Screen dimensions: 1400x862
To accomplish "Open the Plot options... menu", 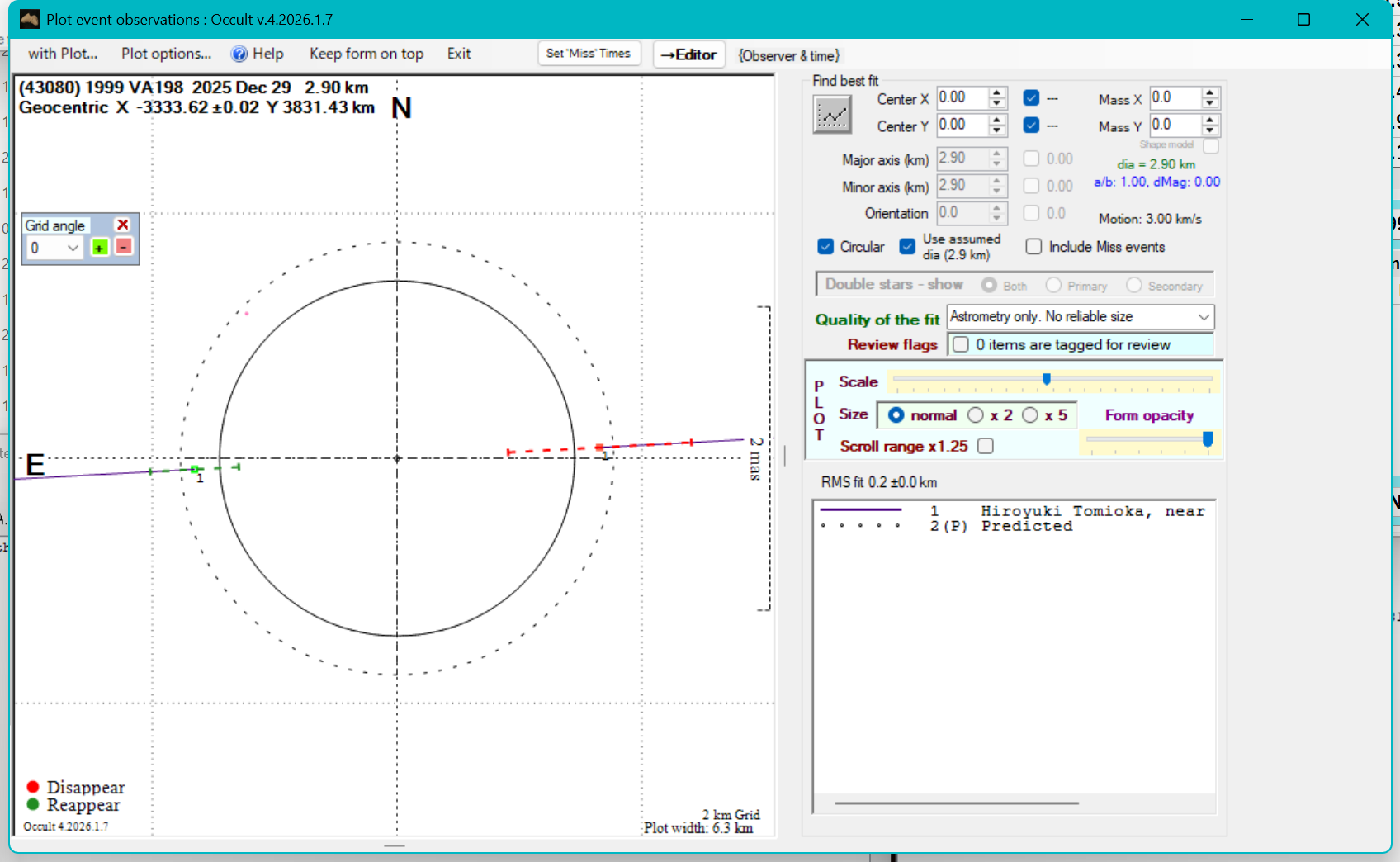I will point(166,54).
